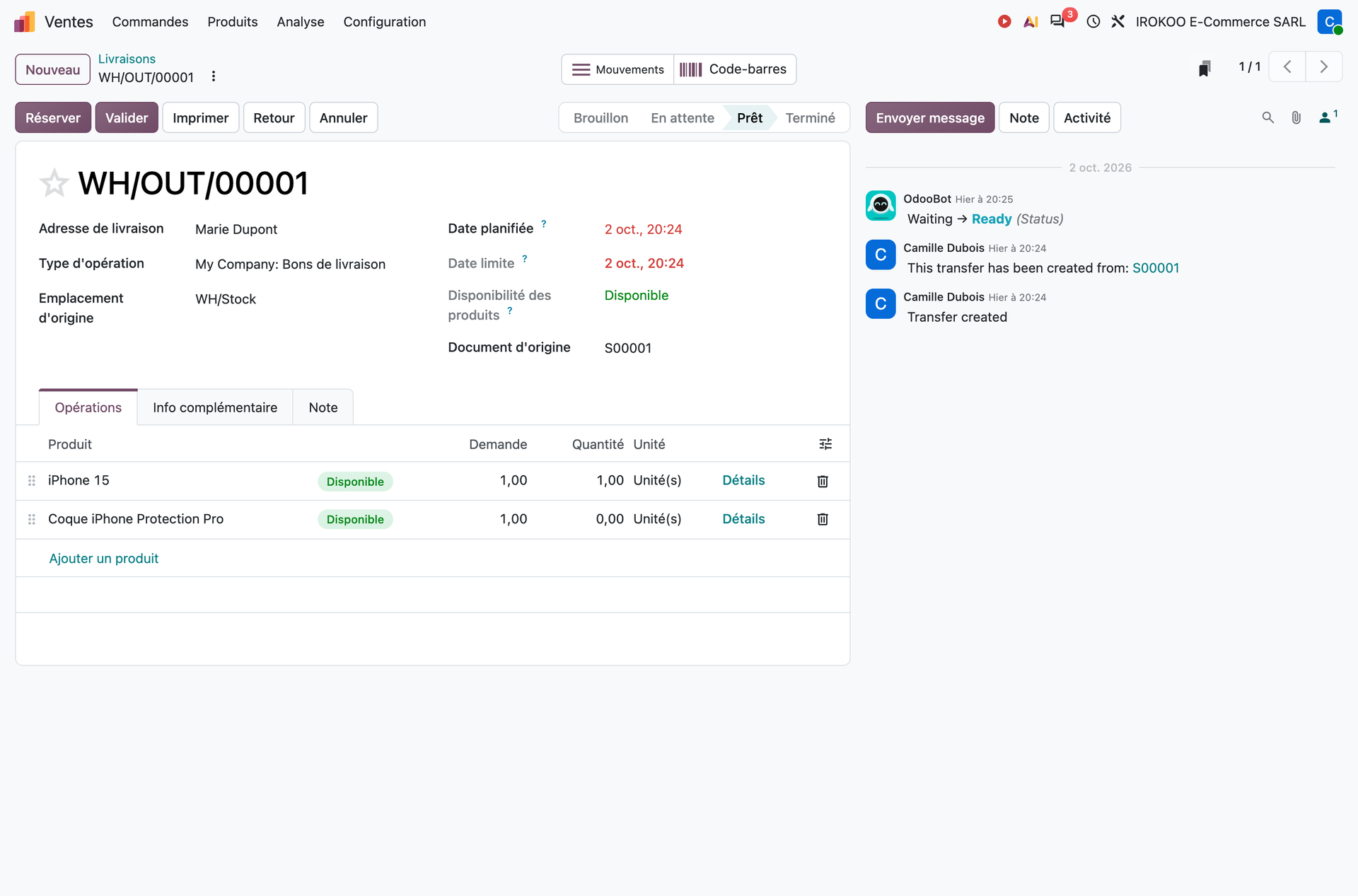Screen dimensions: 1358x896
Task: Open the Analyse menu
Action: tap(301, 22)
